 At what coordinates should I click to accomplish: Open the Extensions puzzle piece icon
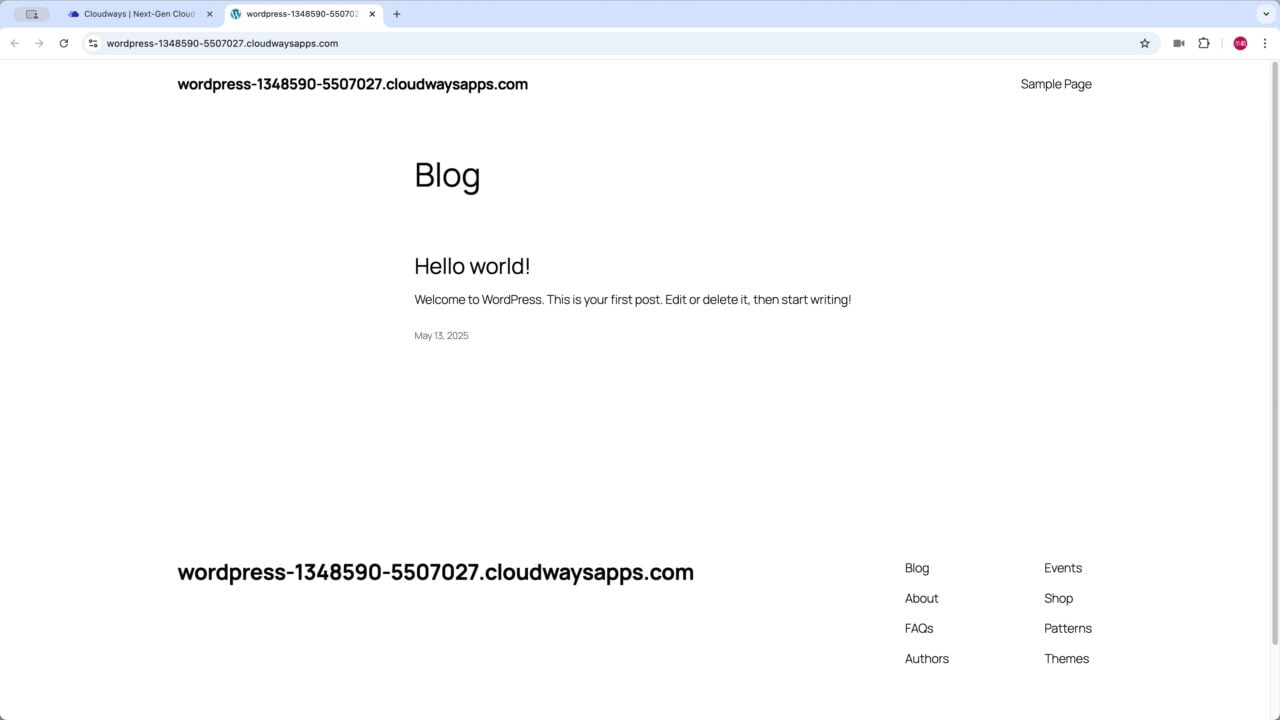pyautogui.click(x=1204, y=43)
